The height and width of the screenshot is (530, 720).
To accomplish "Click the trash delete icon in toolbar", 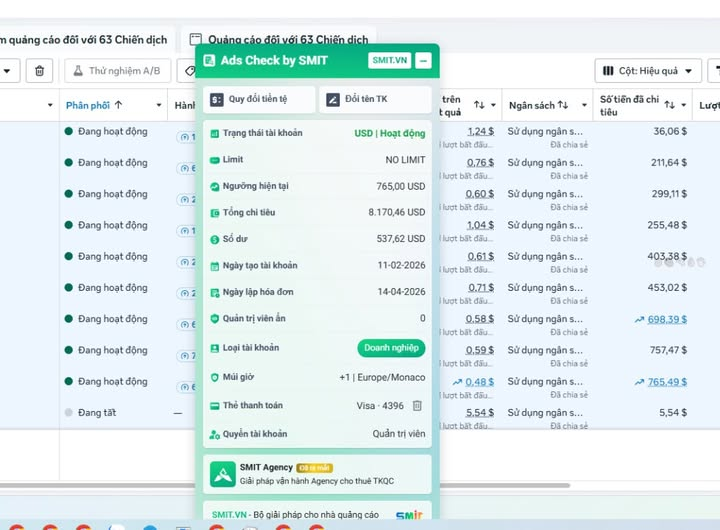I will coord(39,71).
